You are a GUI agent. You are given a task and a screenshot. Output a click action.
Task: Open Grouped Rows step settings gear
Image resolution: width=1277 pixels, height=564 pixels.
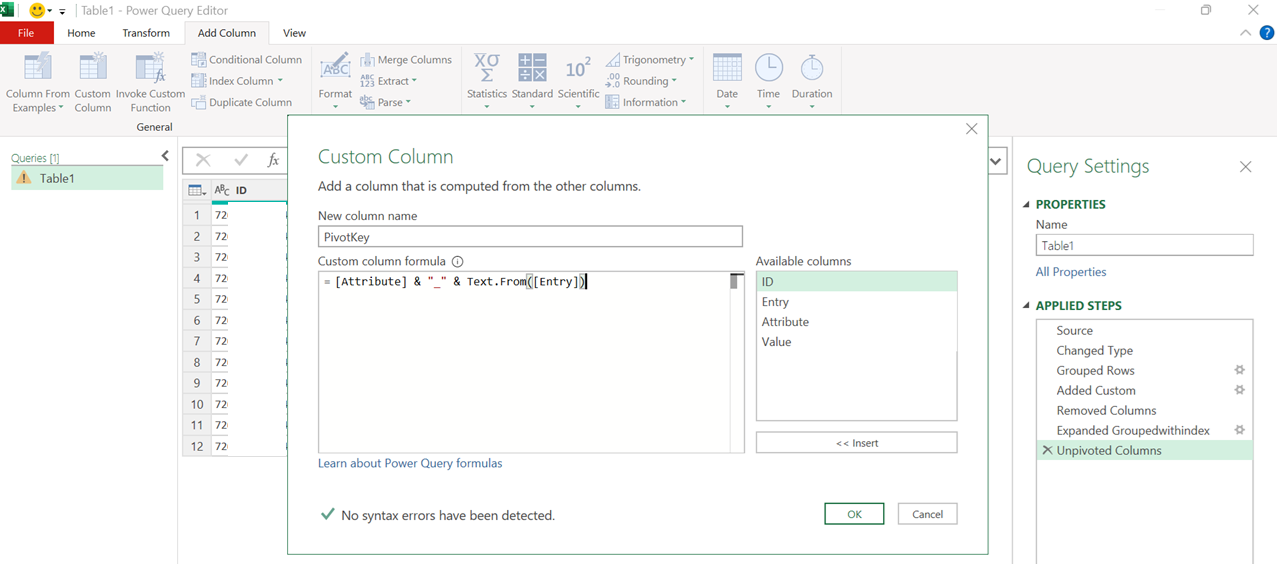(1240, 370)
